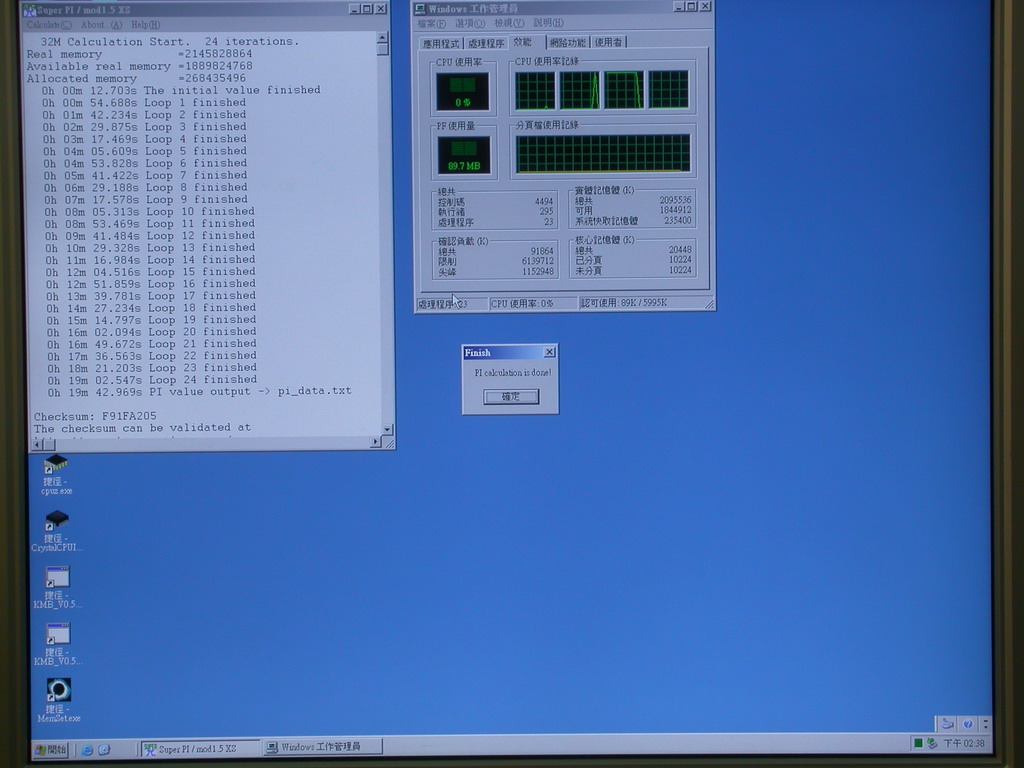Click the 'PI value output -> pi_data.txt' line
This screenshot has height=768, width=1024.
click(x=199, y=392)
